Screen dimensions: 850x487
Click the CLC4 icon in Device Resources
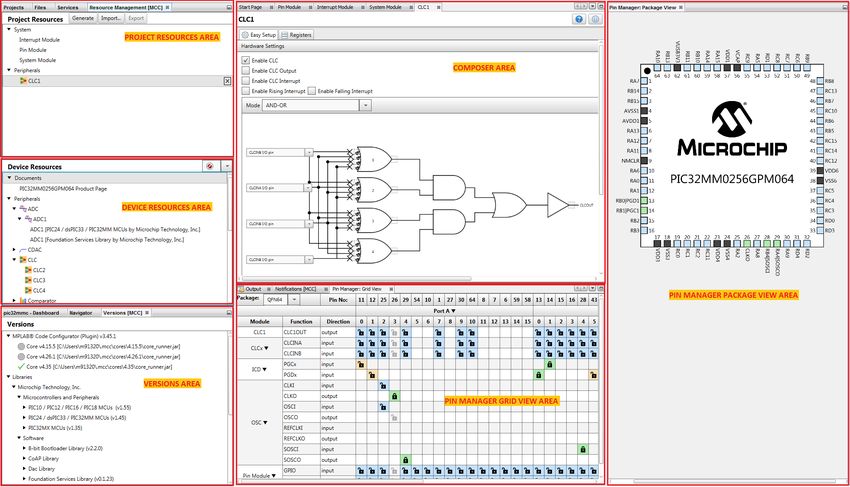[x=28, y=290]
